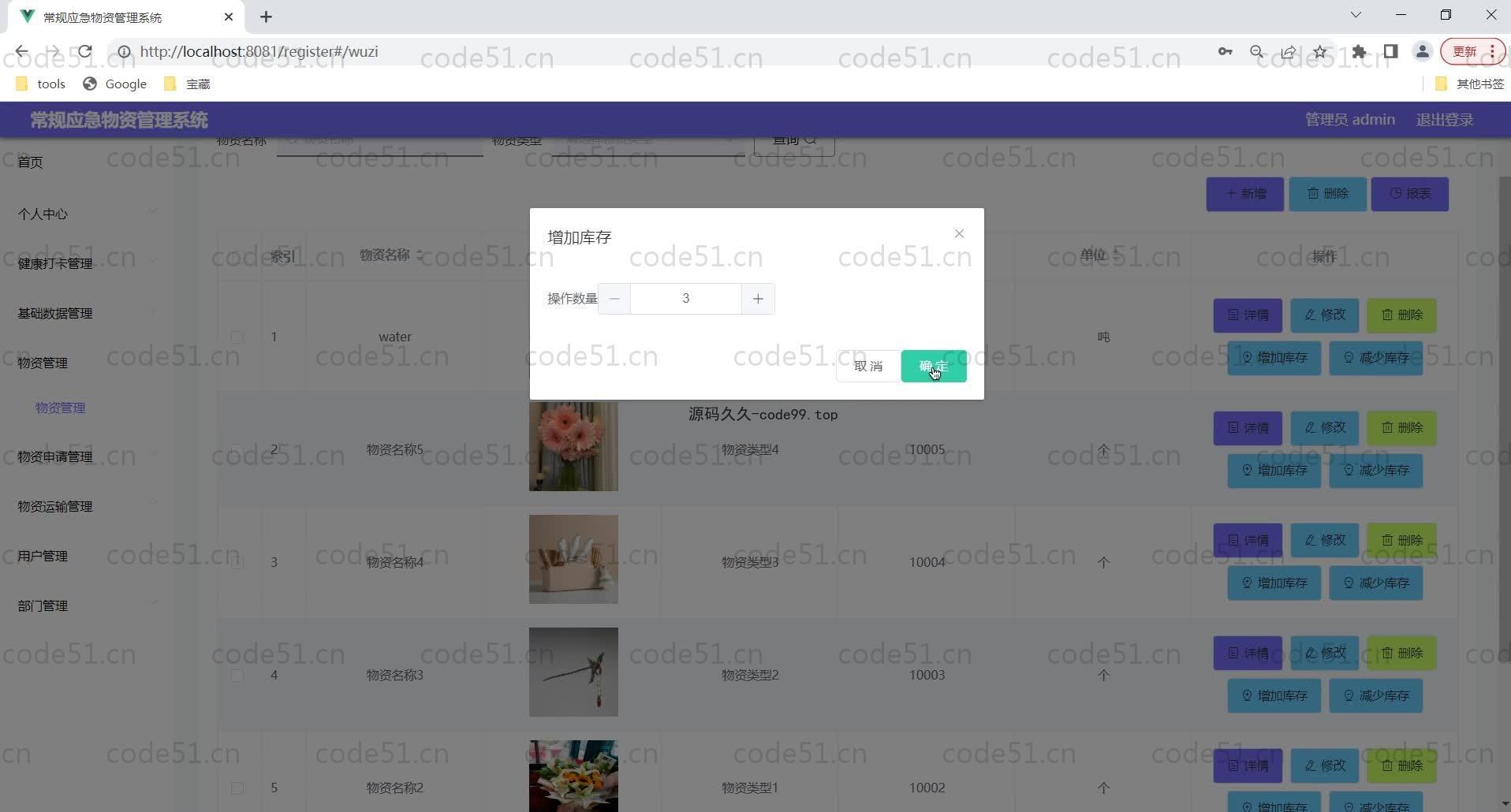
Task: Open the Google bookmark
Action: coord(115,84)
